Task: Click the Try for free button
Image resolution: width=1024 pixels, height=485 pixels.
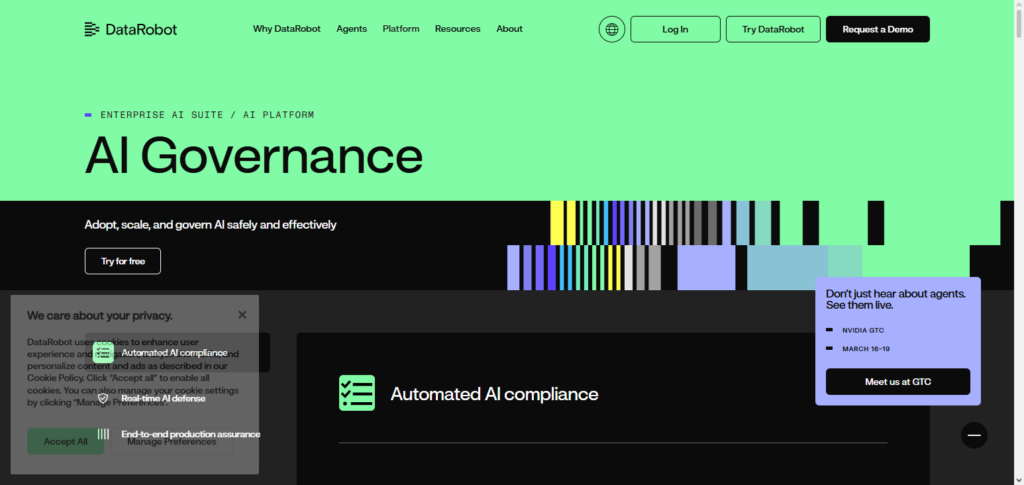Action: [x=123, y=261]
